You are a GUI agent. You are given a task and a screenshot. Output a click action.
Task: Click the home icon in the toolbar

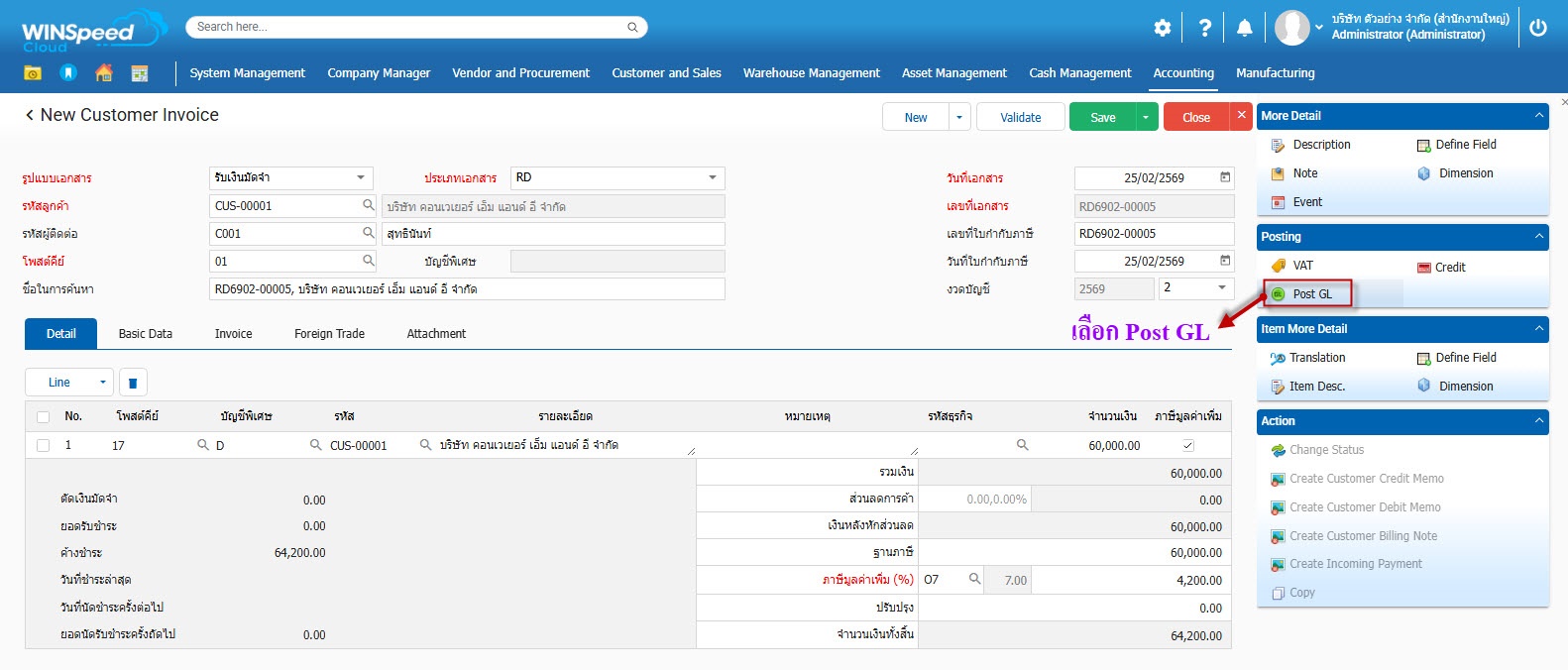click(104, 72)
